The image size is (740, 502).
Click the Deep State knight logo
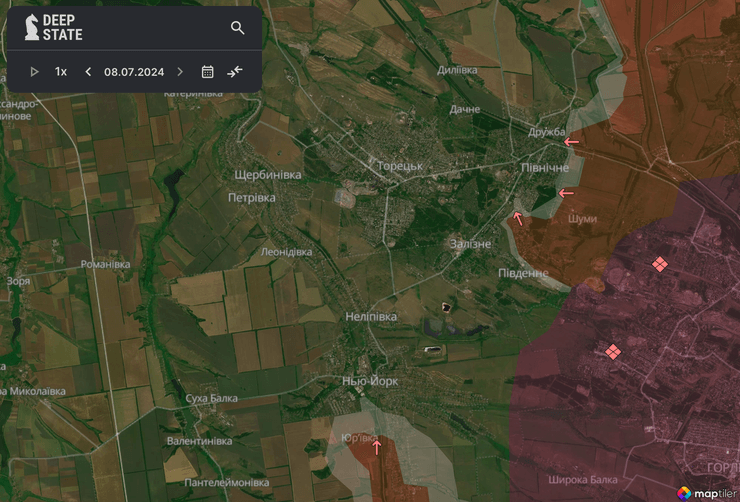click(32, 28)
